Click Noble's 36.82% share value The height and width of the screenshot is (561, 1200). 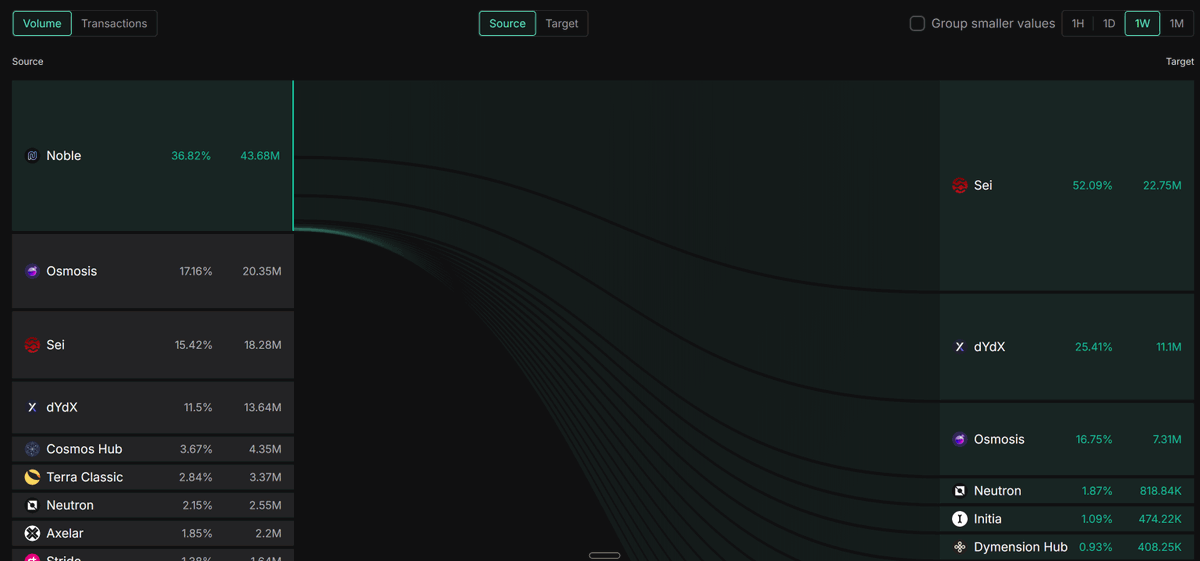click(191, 156)
